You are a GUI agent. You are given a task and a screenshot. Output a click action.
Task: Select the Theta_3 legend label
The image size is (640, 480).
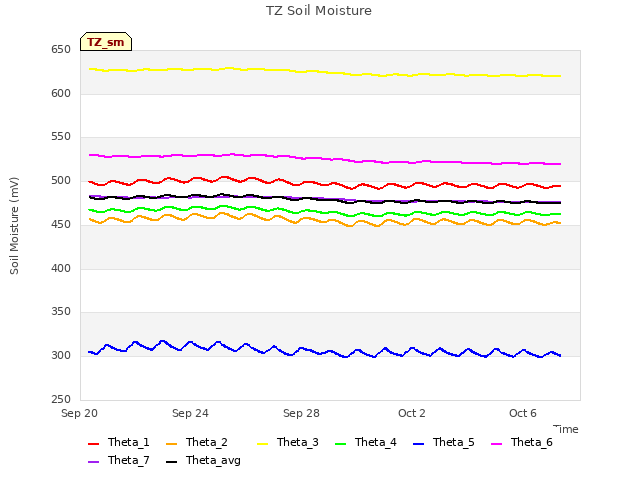298,442
